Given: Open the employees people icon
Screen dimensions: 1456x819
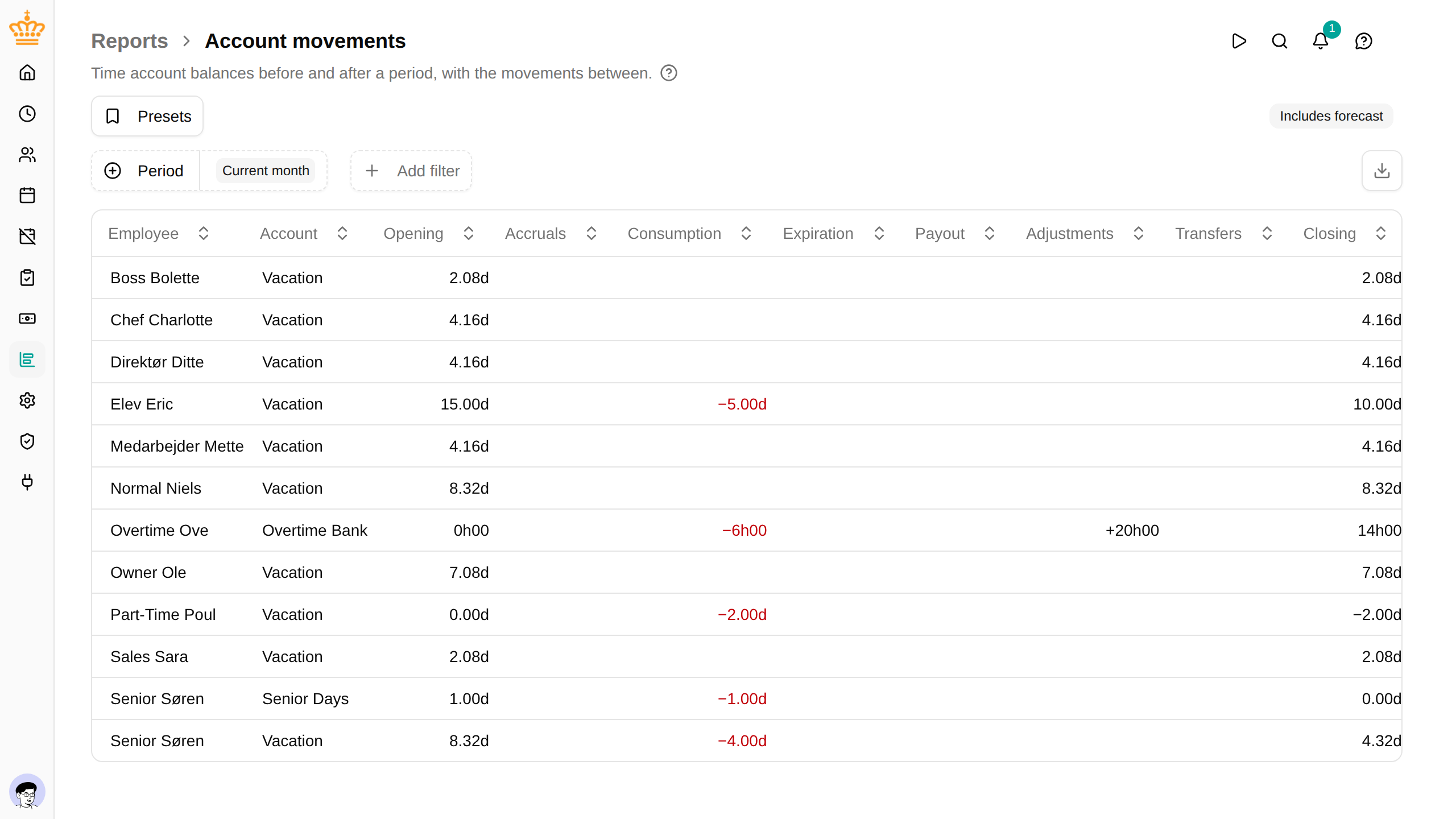Looking at the screenshot, I should [27, 155].
